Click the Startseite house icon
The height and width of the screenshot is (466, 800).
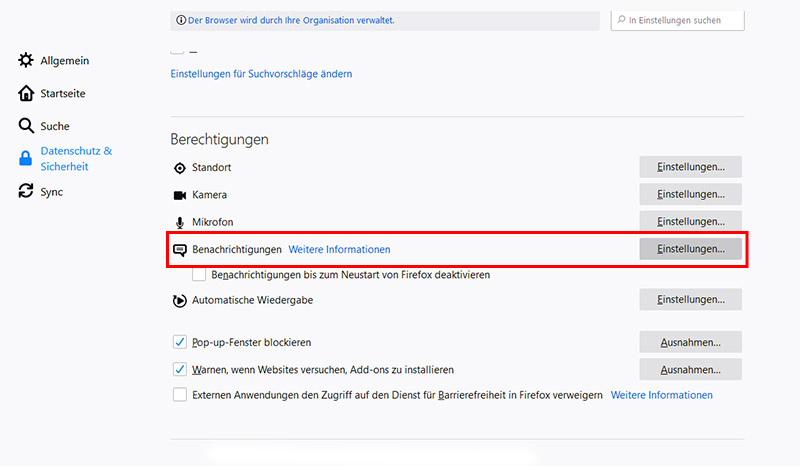click(26, 93)
